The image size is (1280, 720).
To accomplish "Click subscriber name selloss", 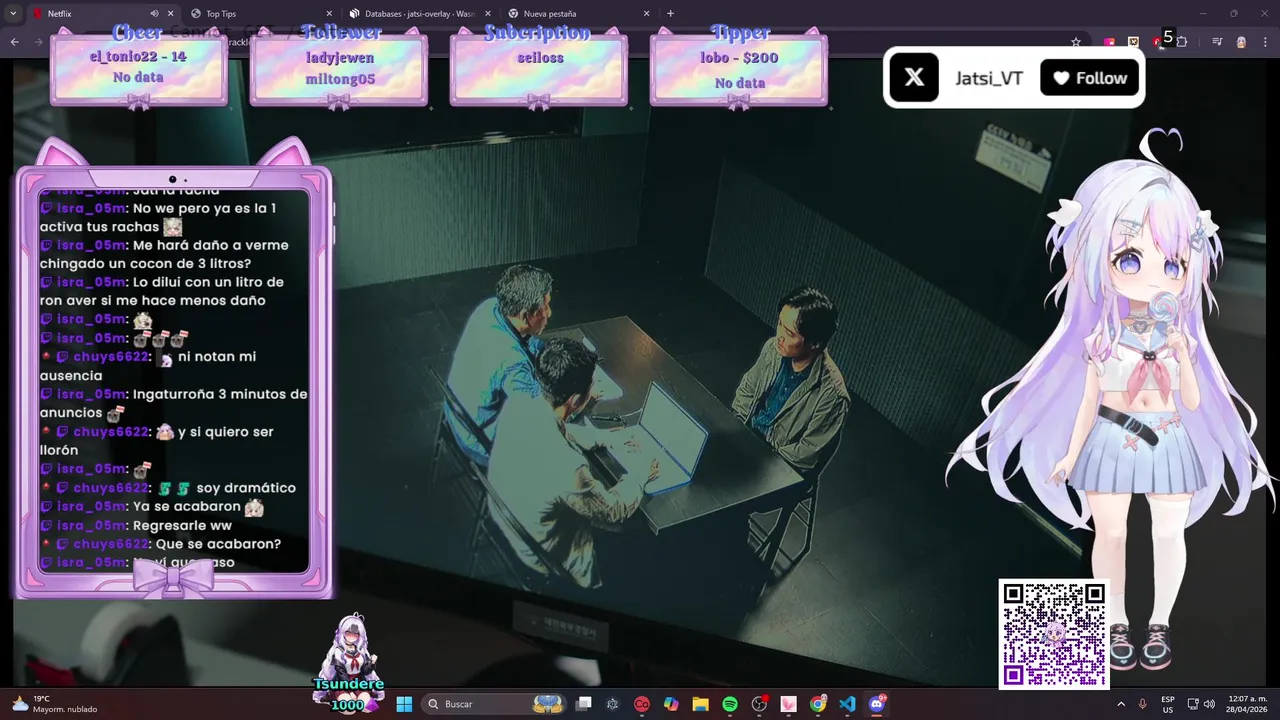I will [x=540, y=58].
